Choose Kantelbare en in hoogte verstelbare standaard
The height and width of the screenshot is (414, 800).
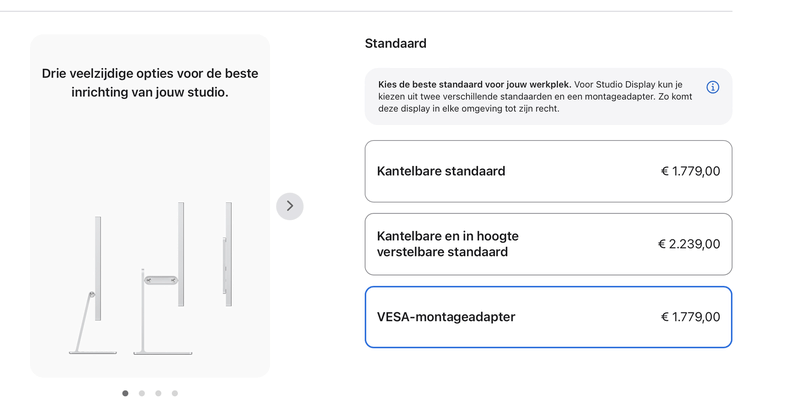coord(548,244)
